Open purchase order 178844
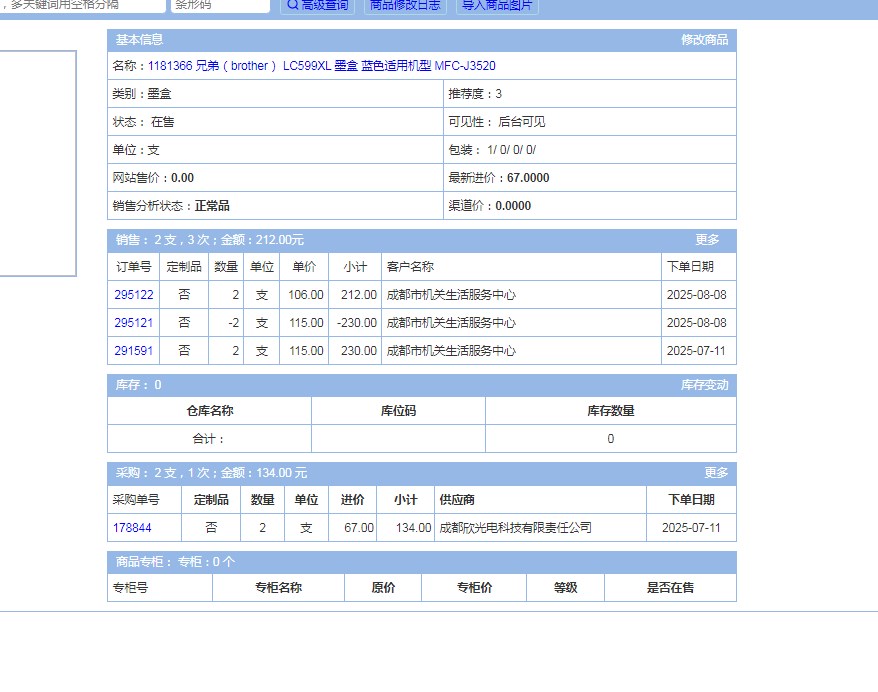The width and height of the screenshot is (878, 692). (132, 528)
